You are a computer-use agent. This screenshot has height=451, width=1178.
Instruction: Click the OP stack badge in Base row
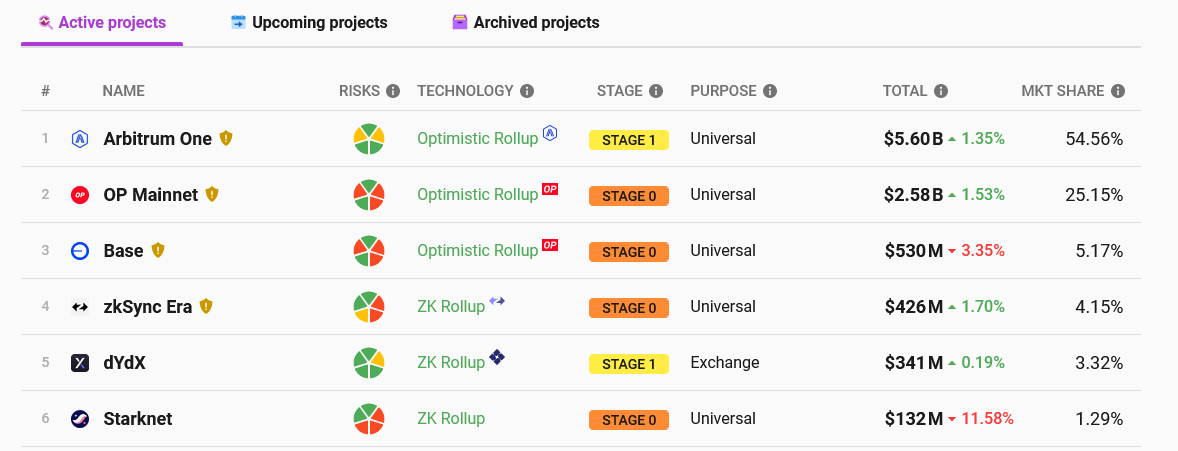pos(550,245)
